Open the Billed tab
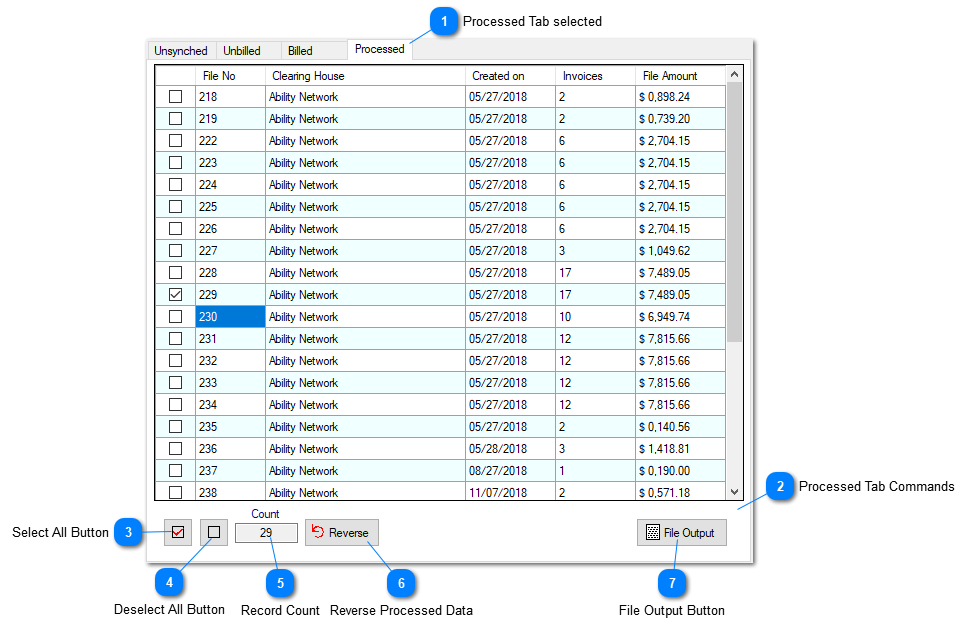 [298, 50]
